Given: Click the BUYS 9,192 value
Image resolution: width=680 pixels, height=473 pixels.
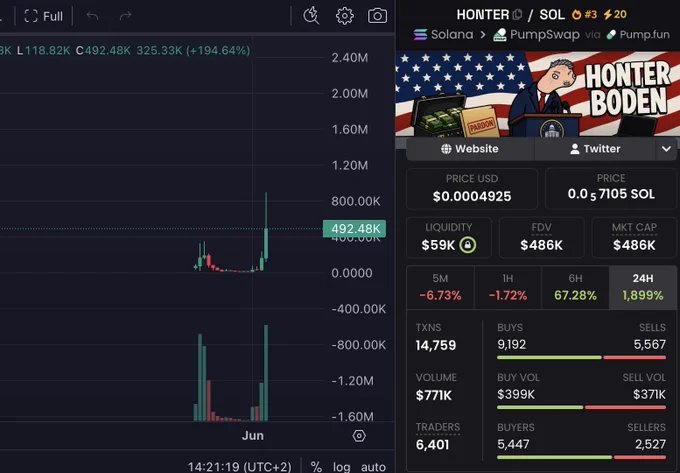Looking at the screenshot, I should [x=512, y=345].
